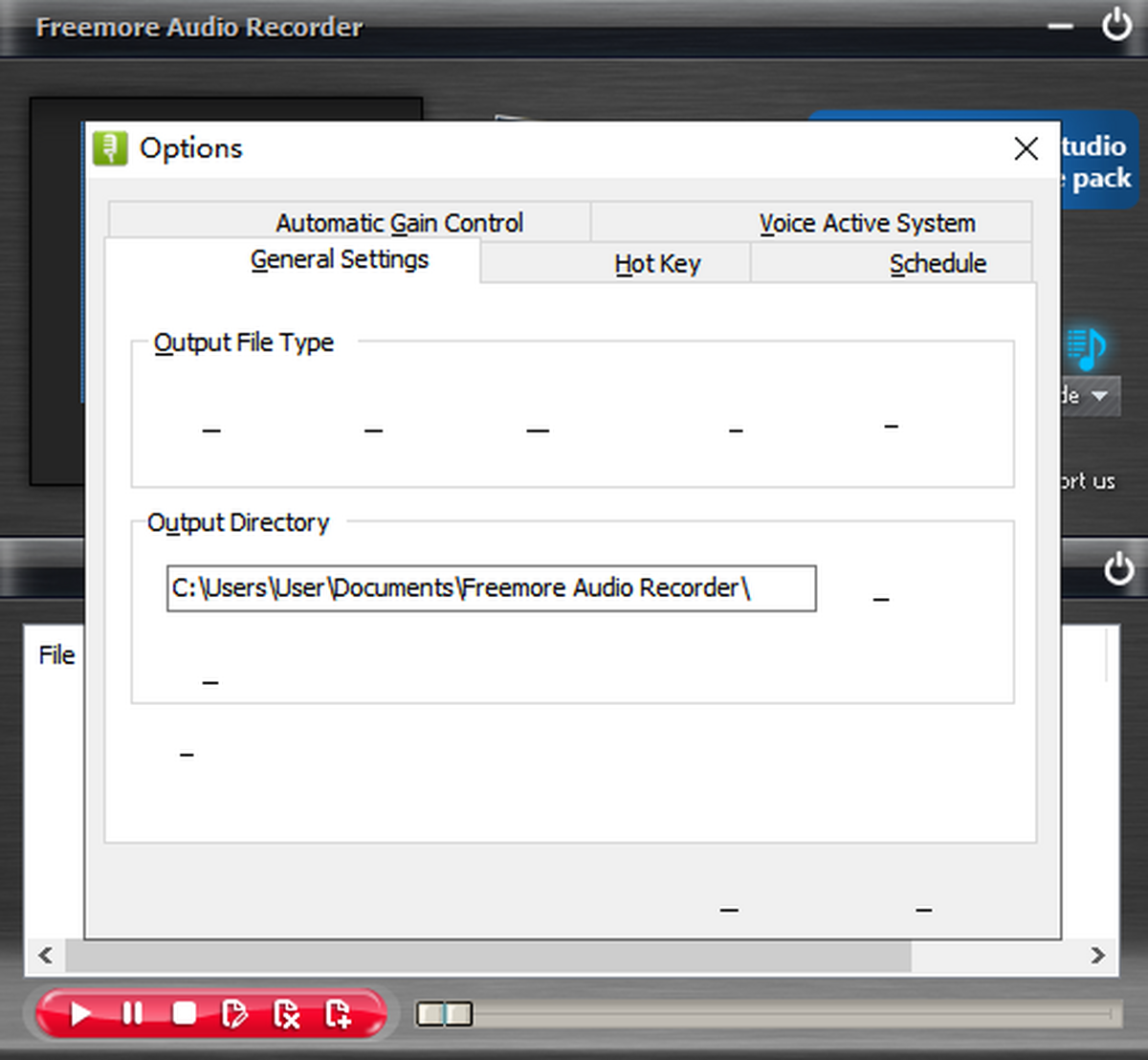Open the Voice Active System tab
This screenshot has height=1060, width=1148.
click(811, 222)
